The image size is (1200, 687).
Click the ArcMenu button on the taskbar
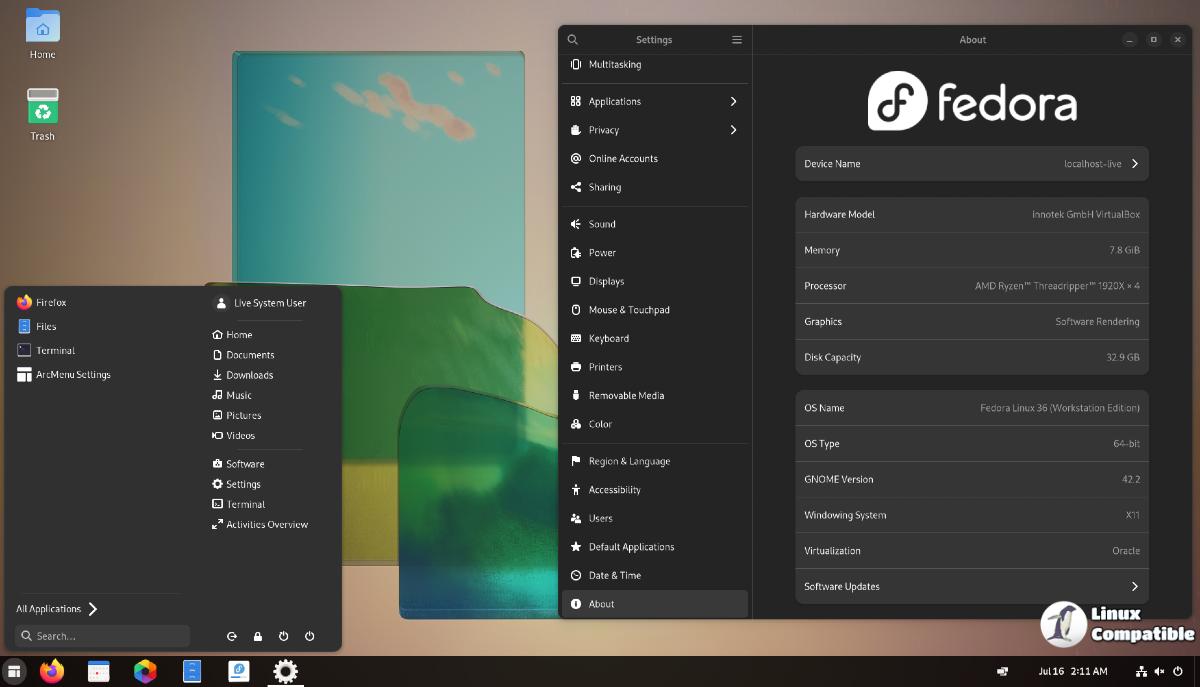point(14,672)
